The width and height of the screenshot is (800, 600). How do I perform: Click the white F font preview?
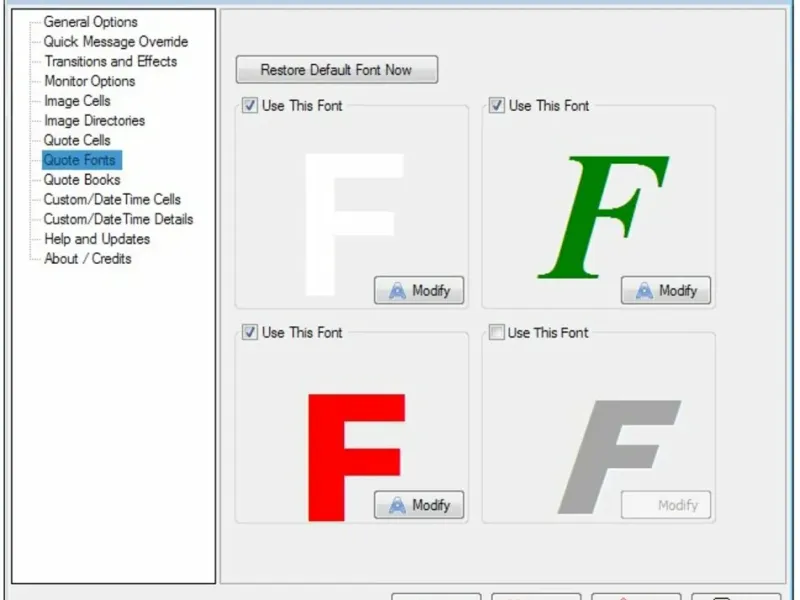coord(354,224)
